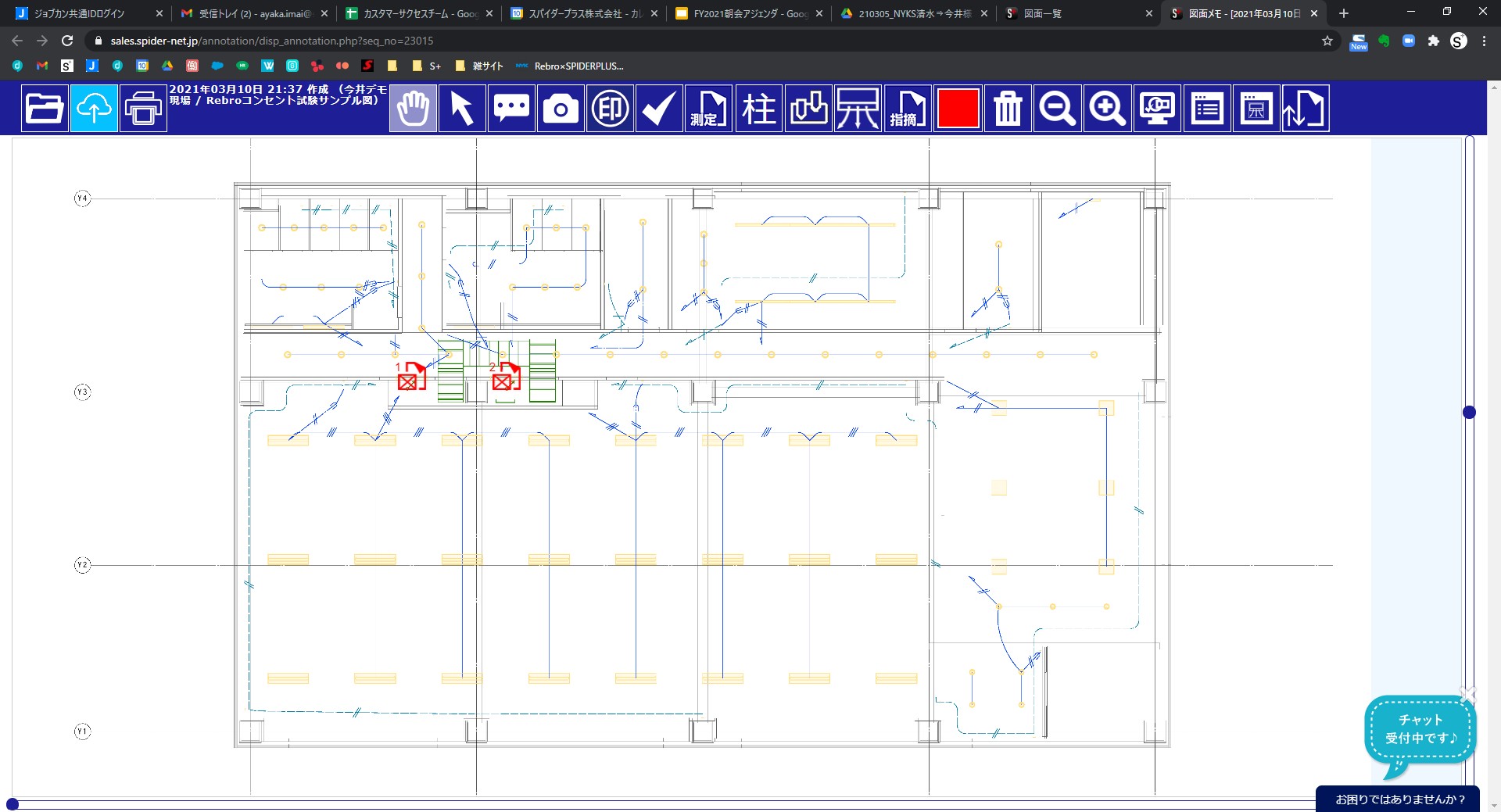Click the trash delete icon

[x=1008, y=108]
